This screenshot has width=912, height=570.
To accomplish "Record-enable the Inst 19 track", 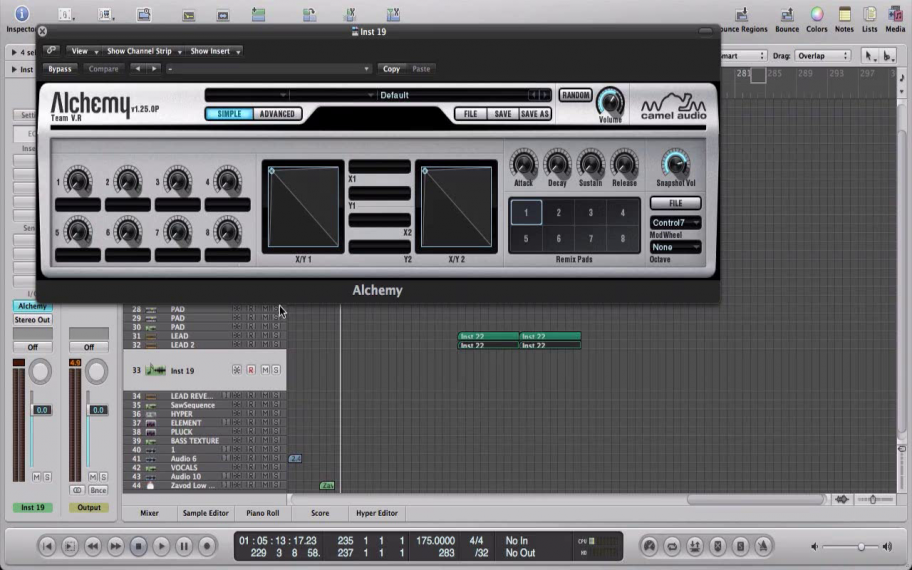I will (x=251, y=370).
